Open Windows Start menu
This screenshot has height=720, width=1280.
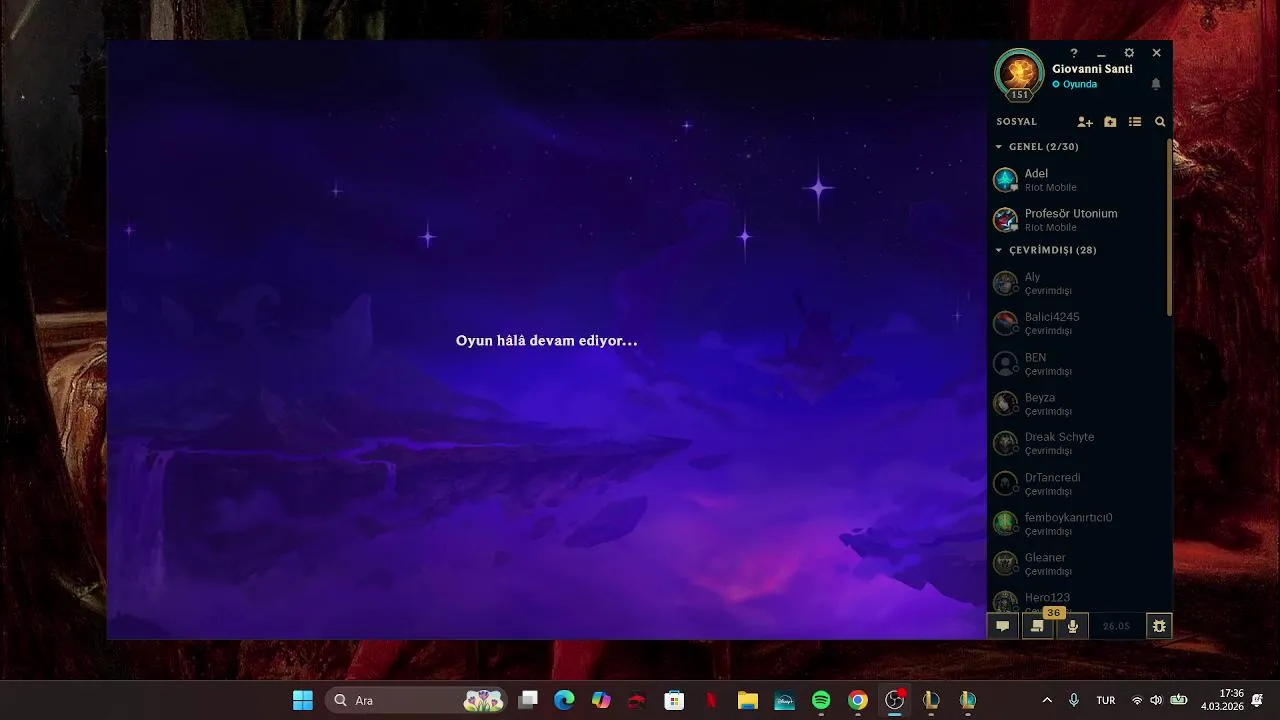click(303, 700)
